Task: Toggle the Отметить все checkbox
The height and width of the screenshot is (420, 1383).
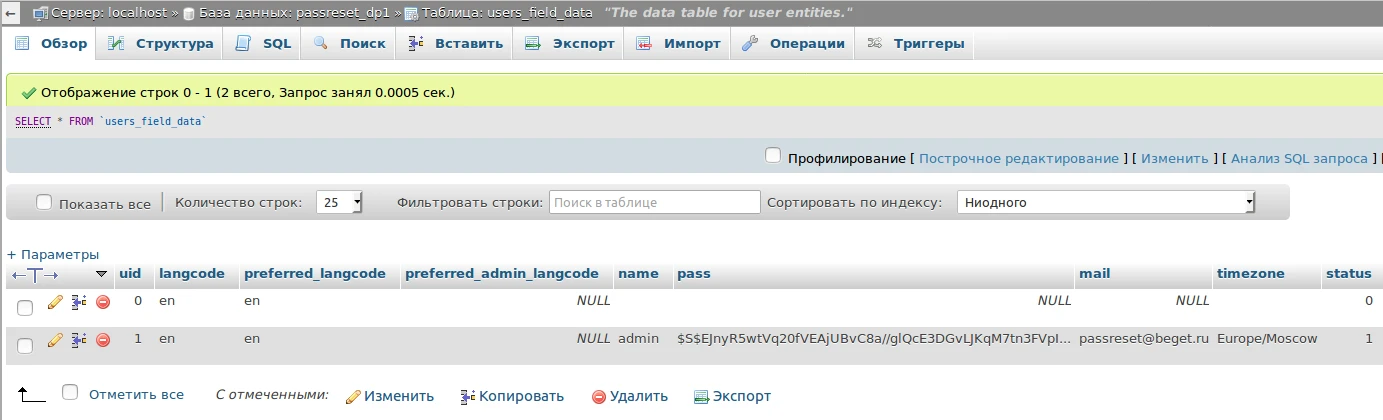Action: point(69,392)
